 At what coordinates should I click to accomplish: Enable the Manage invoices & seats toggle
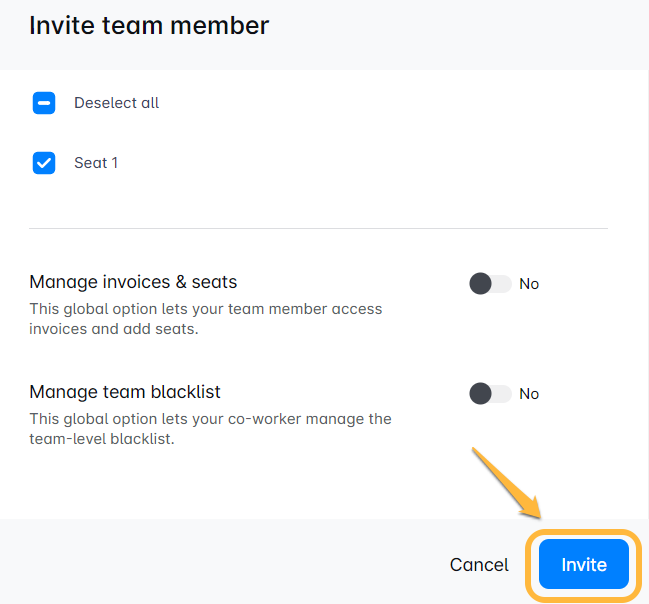[490, 284]
